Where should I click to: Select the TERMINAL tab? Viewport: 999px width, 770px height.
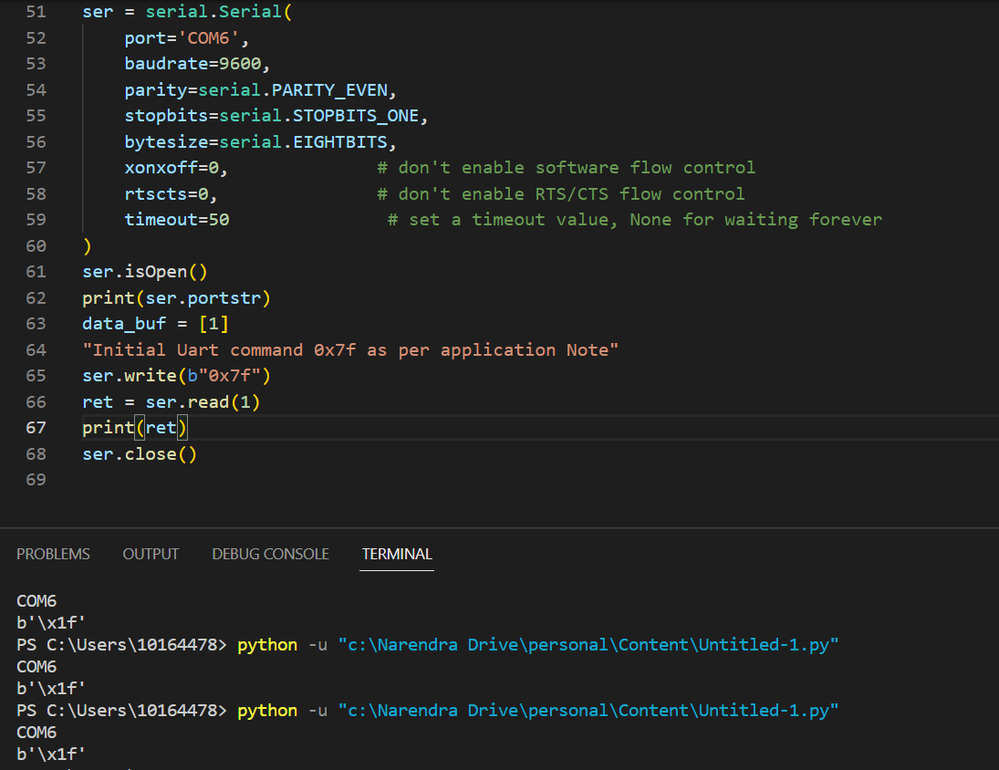point(397,554)
